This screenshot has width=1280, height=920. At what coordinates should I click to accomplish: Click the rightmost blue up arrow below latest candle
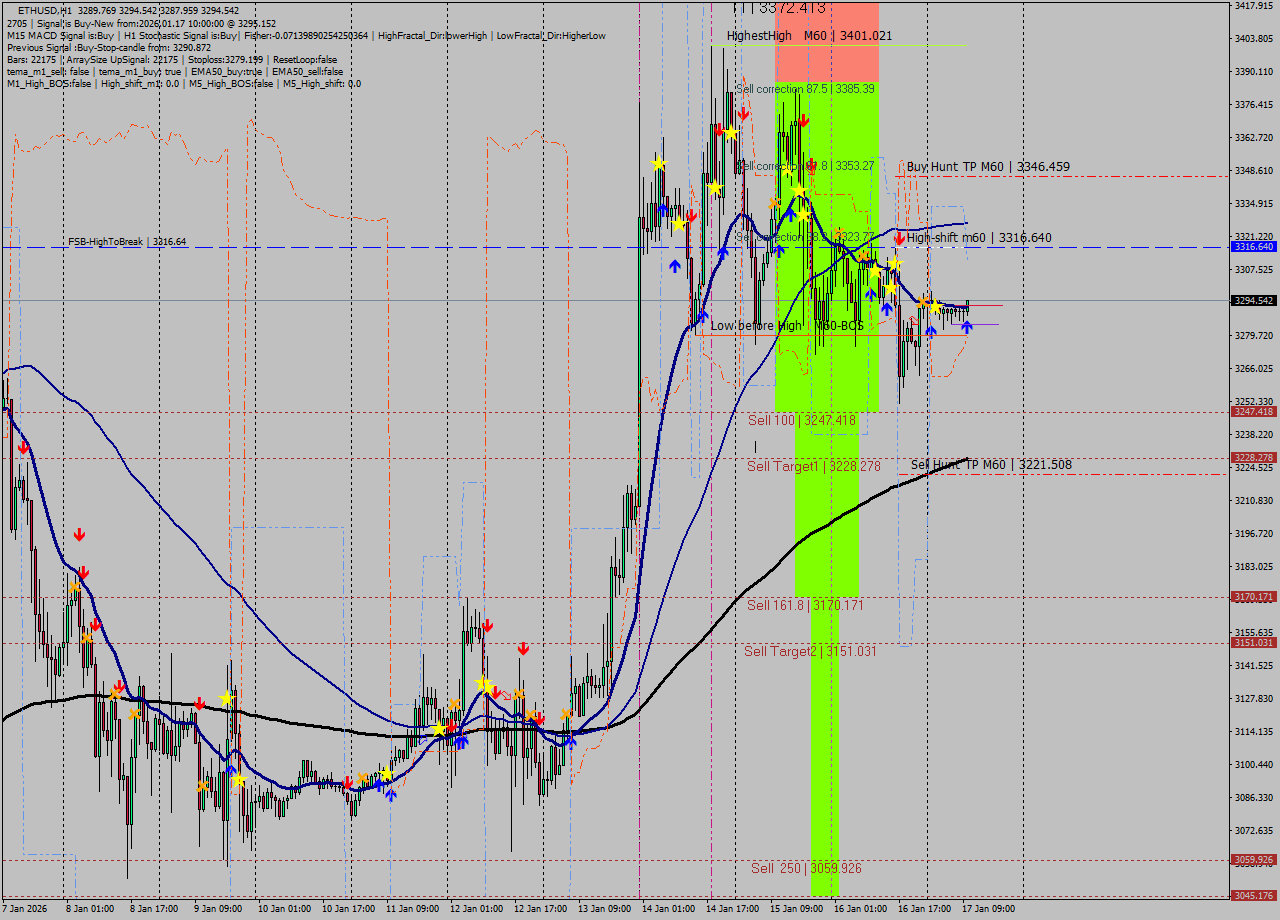click(x=967, y=326)
